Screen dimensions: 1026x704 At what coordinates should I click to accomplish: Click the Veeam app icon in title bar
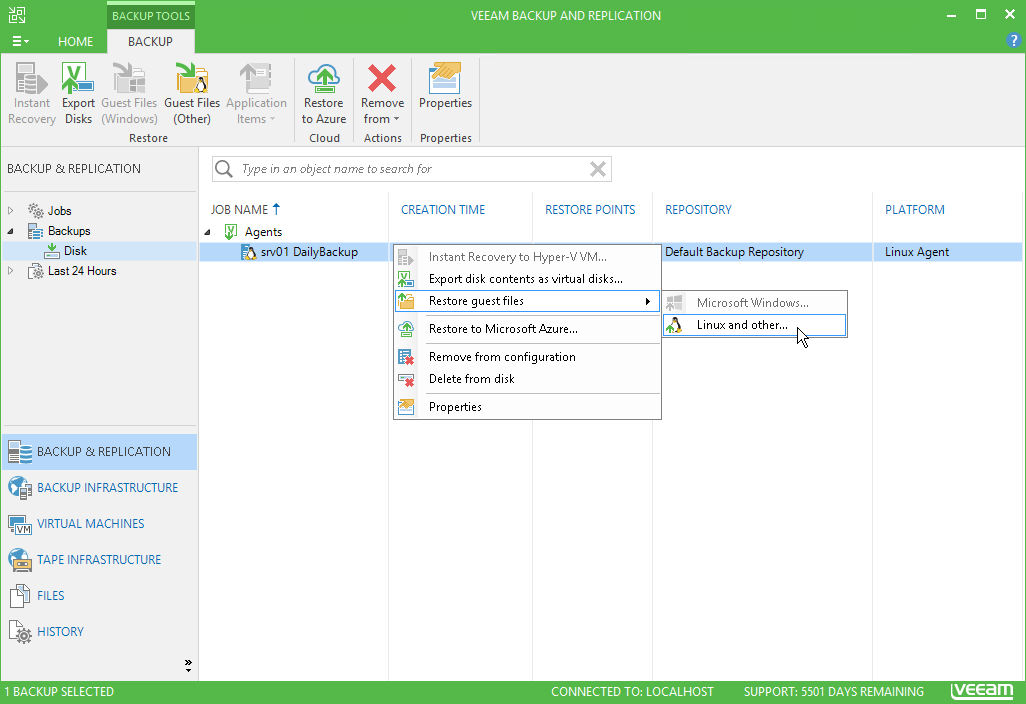[x=17, y=15]
